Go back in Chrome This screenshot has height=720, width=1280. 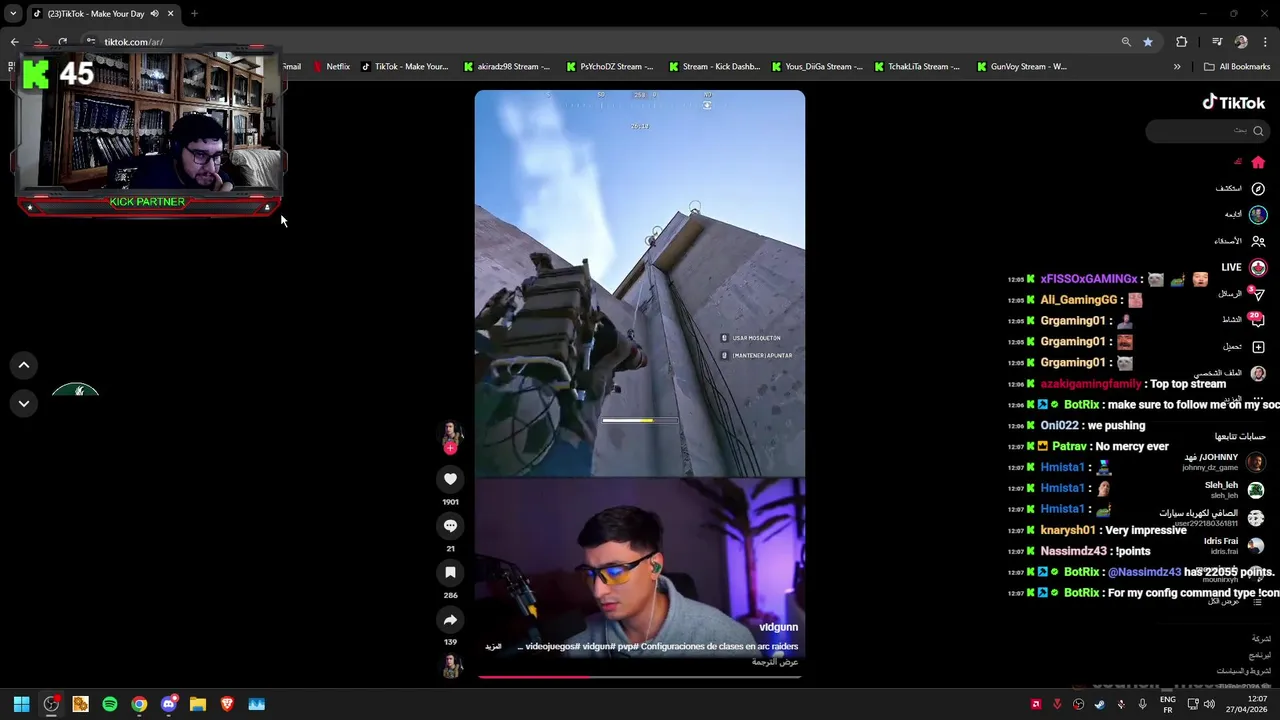[14, 42]
